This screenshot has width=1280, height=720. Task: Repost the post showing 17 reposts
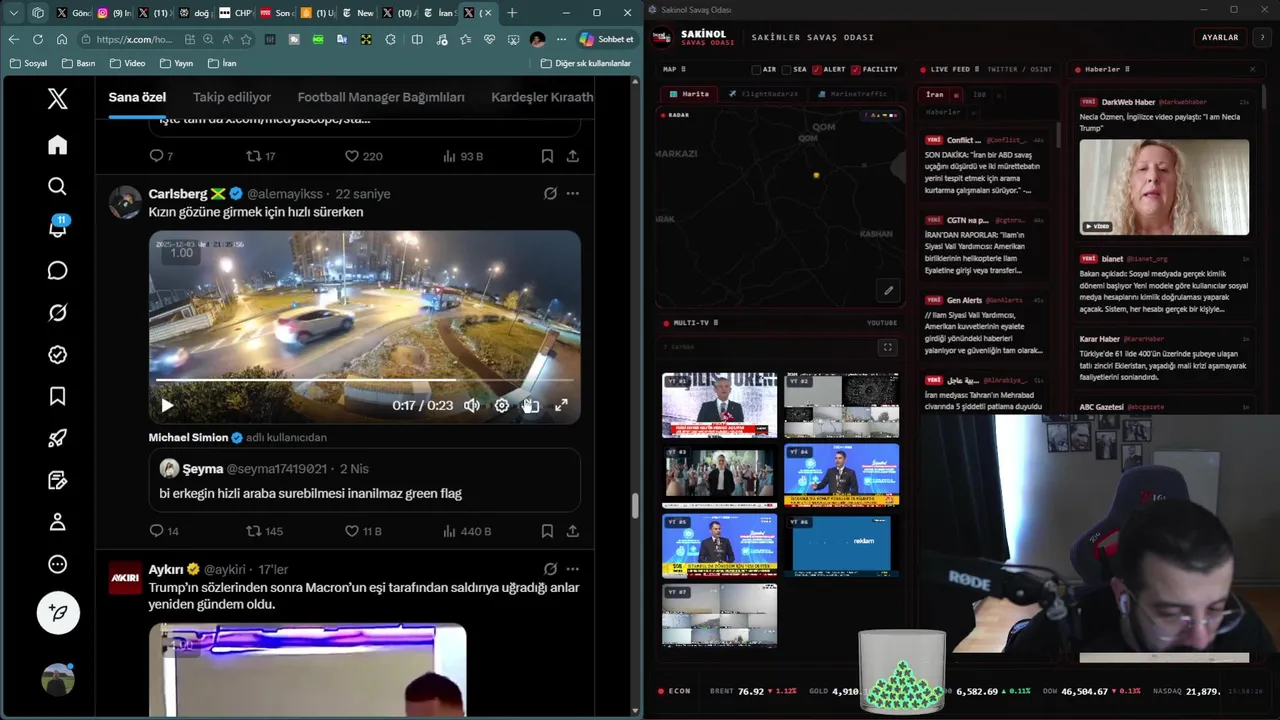coord(260,156)
